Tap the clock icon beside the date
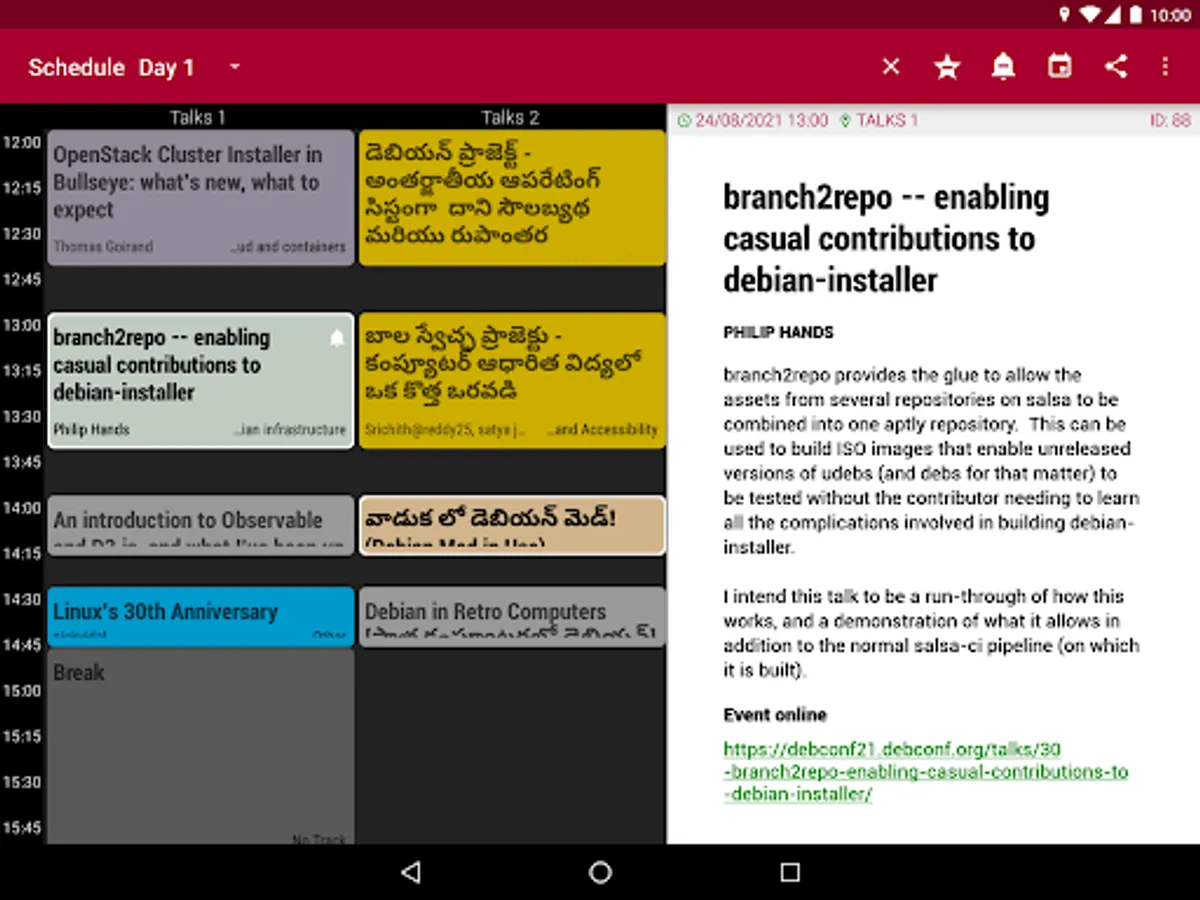 (x=684, y=120)
